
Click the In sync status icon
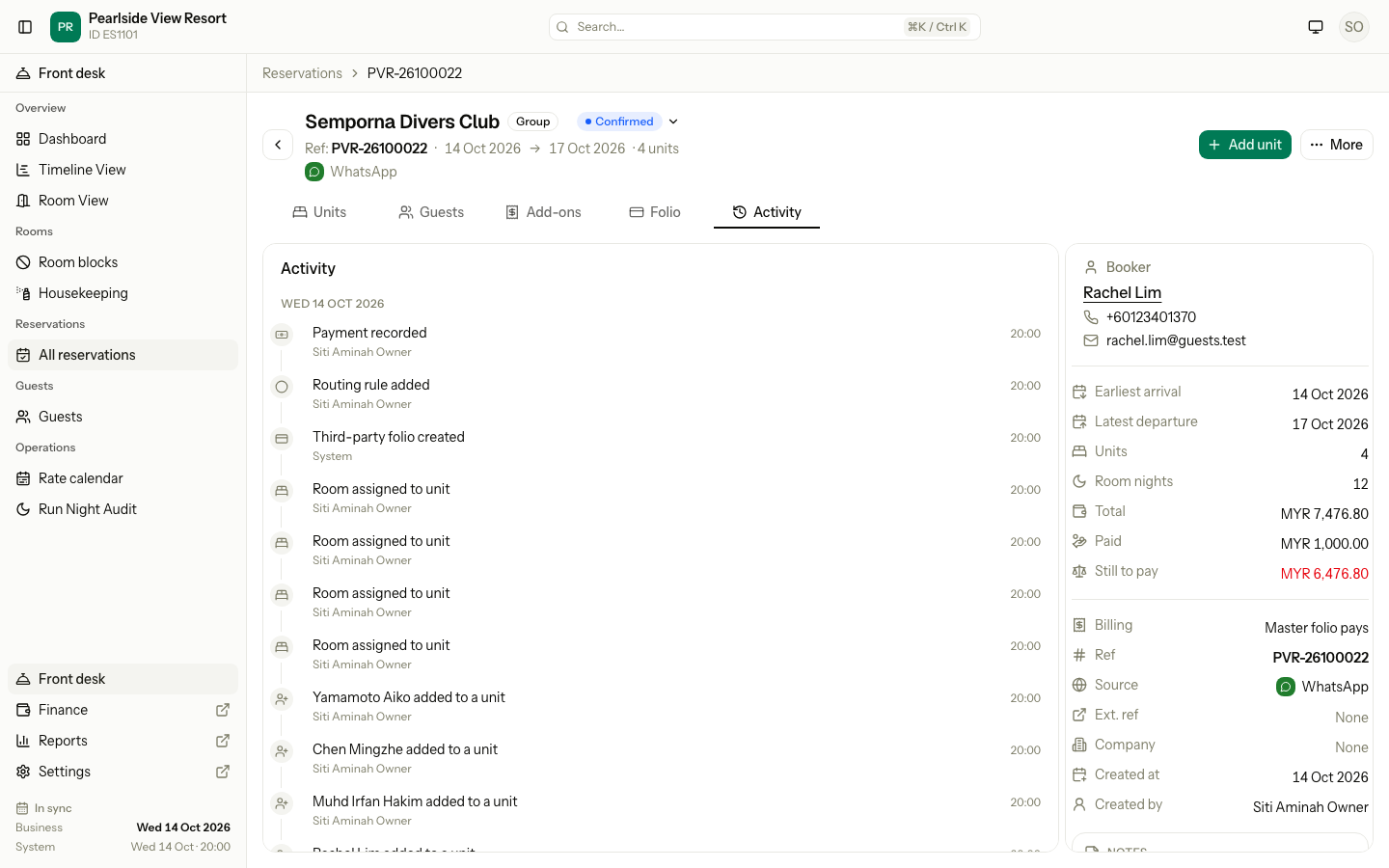[22, 808]
